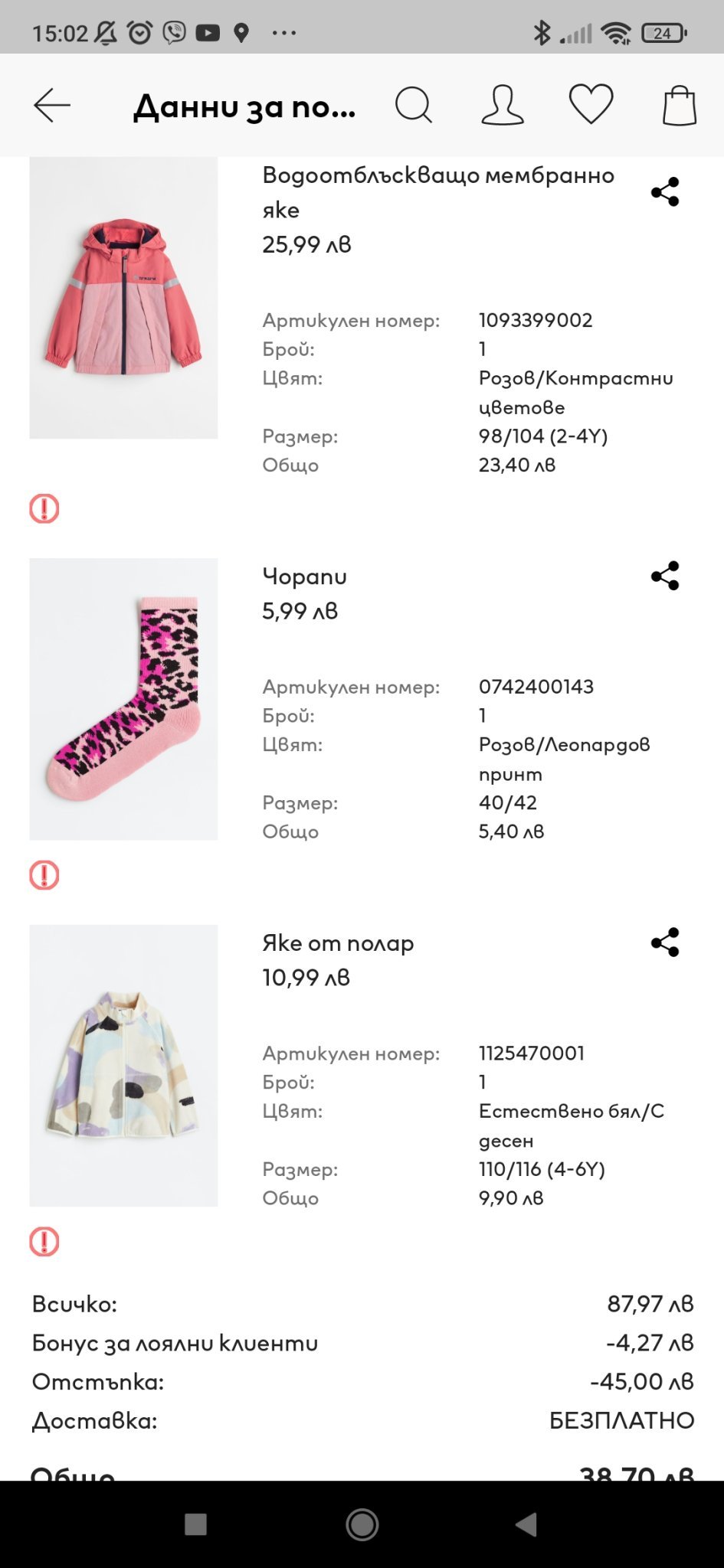This screenshot has width=724, height=1568.
Task: Open search with magnifier icon
Action: click(414, 105)
